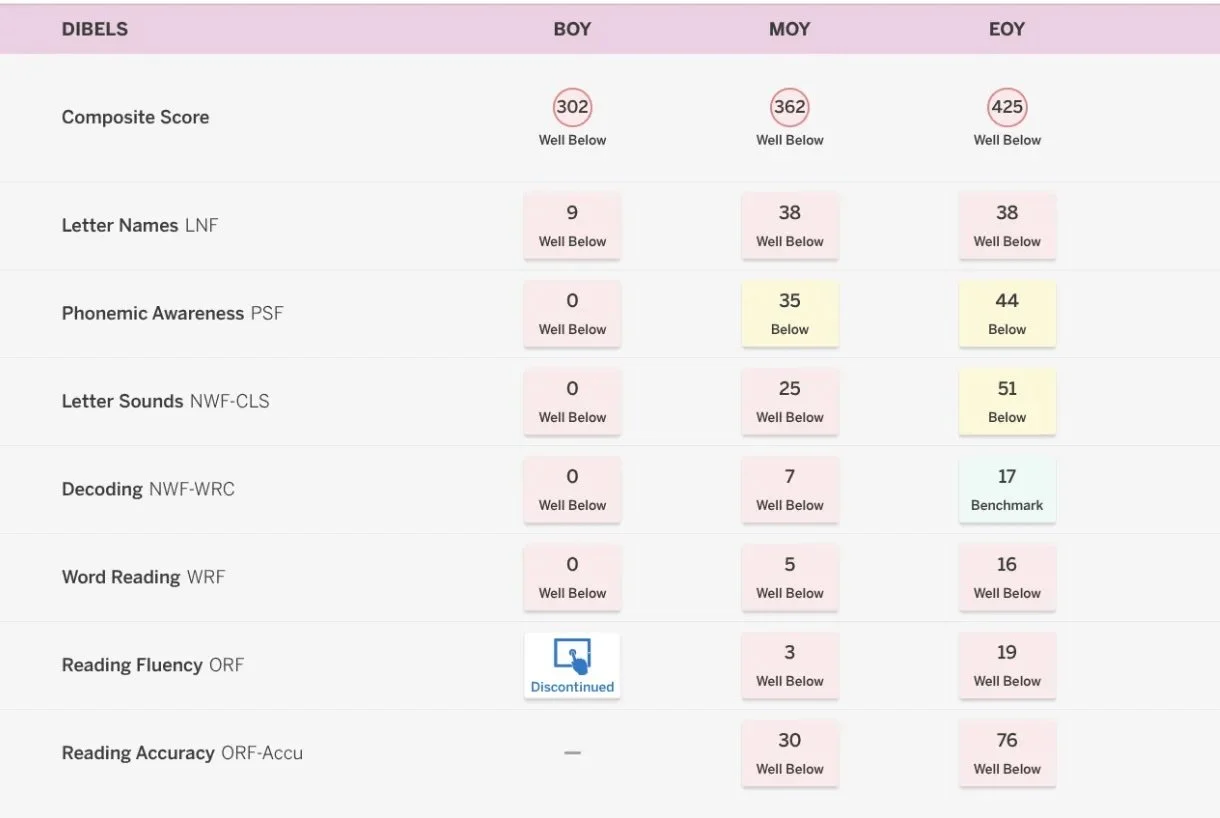Click the MOY column header
This screenshot has width=1220, height=818.
[x=789, y=29]
